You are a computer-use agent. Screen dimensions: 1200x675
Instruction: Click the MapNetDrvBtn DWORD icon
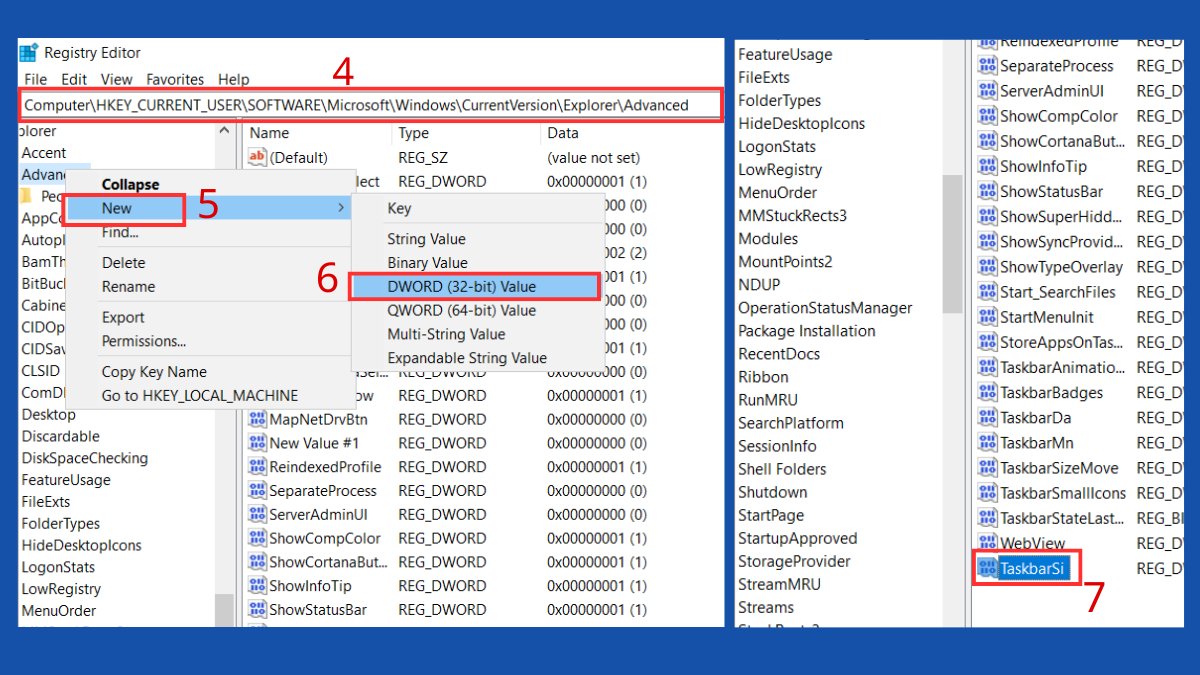(255, 418)
